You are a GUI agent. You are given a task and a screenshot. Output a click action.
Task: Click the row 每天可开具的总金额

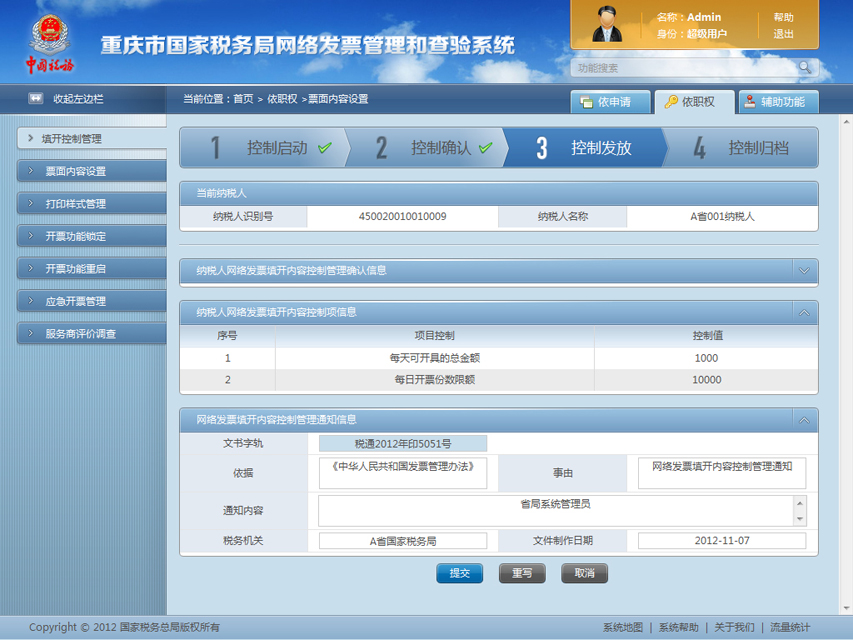point(499,358)
